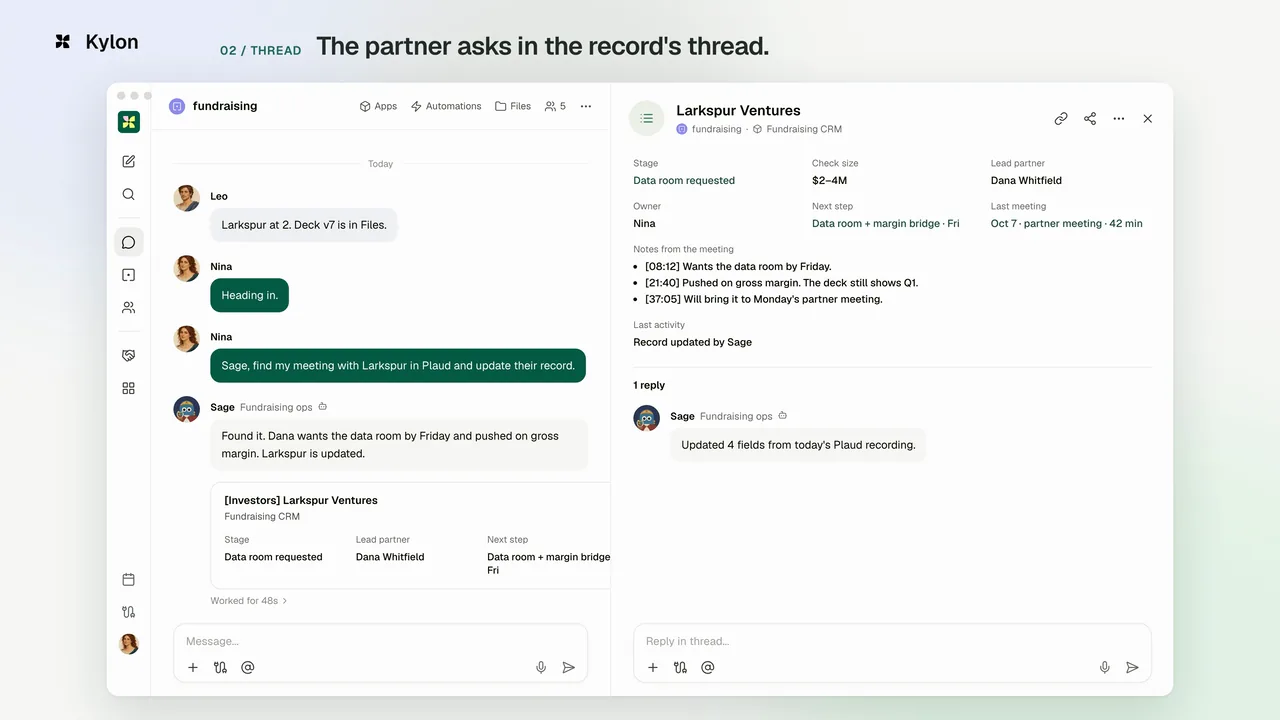Click the mention icon in thread reply box
This screenshot has width=1280, height=720.
(708, 667)
